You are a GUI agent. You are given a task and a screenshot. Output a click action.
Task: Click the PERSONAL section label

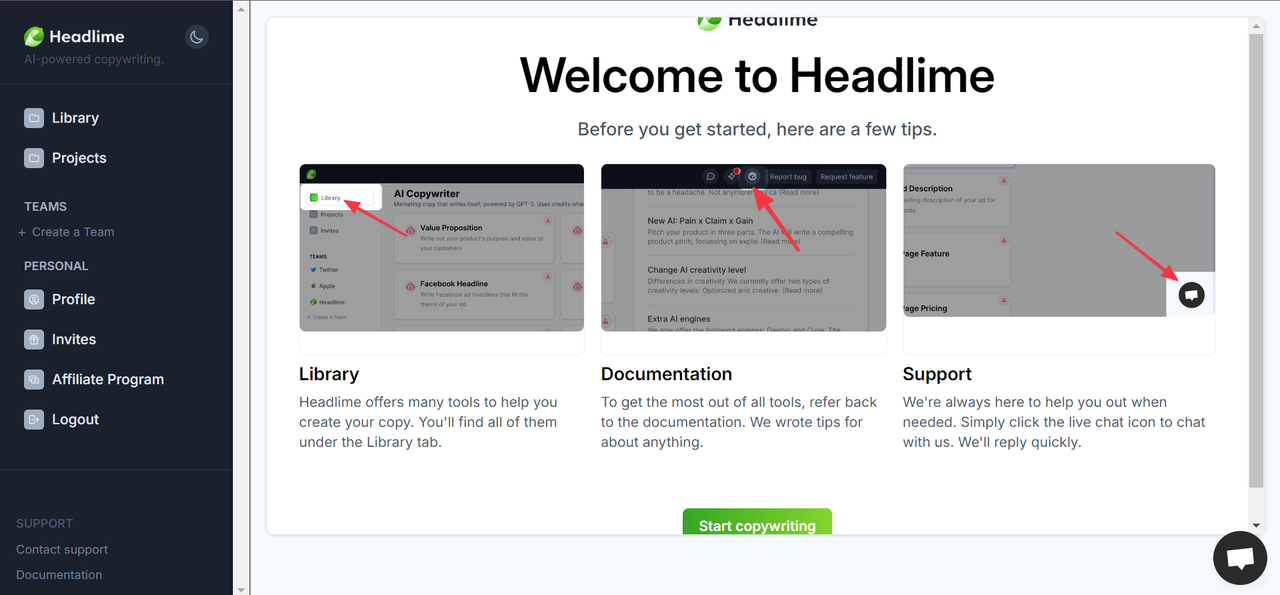[x=56, y=266]
